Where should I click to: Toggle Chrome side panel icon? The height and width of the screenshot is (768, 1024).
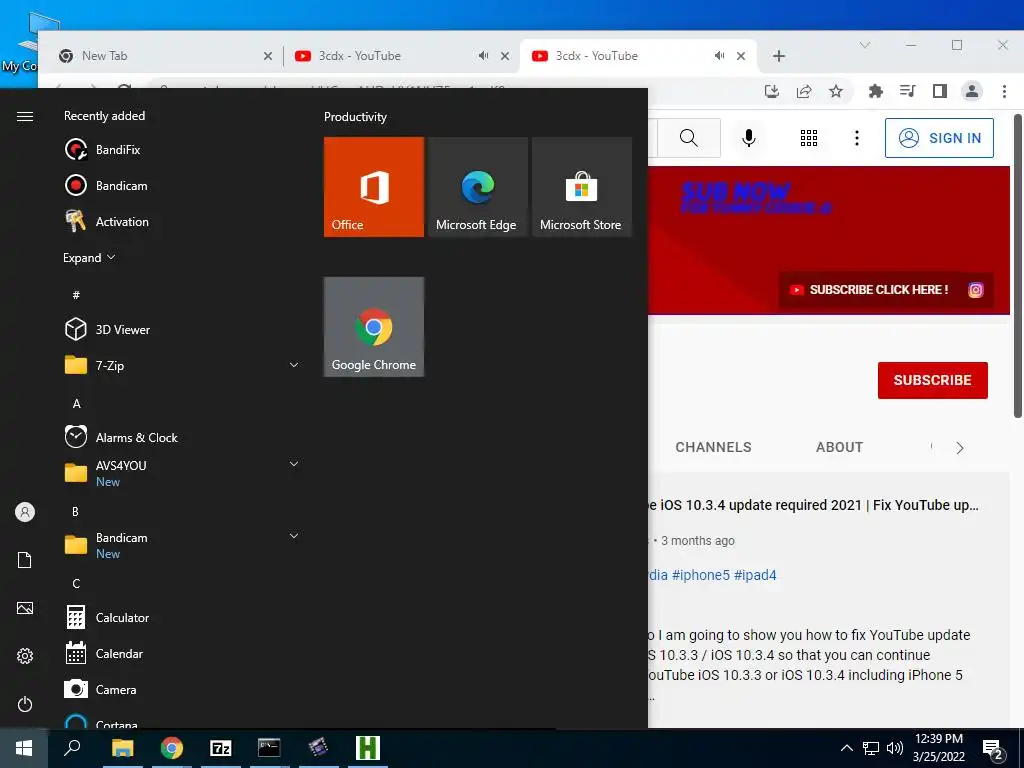tap(940, 91)
